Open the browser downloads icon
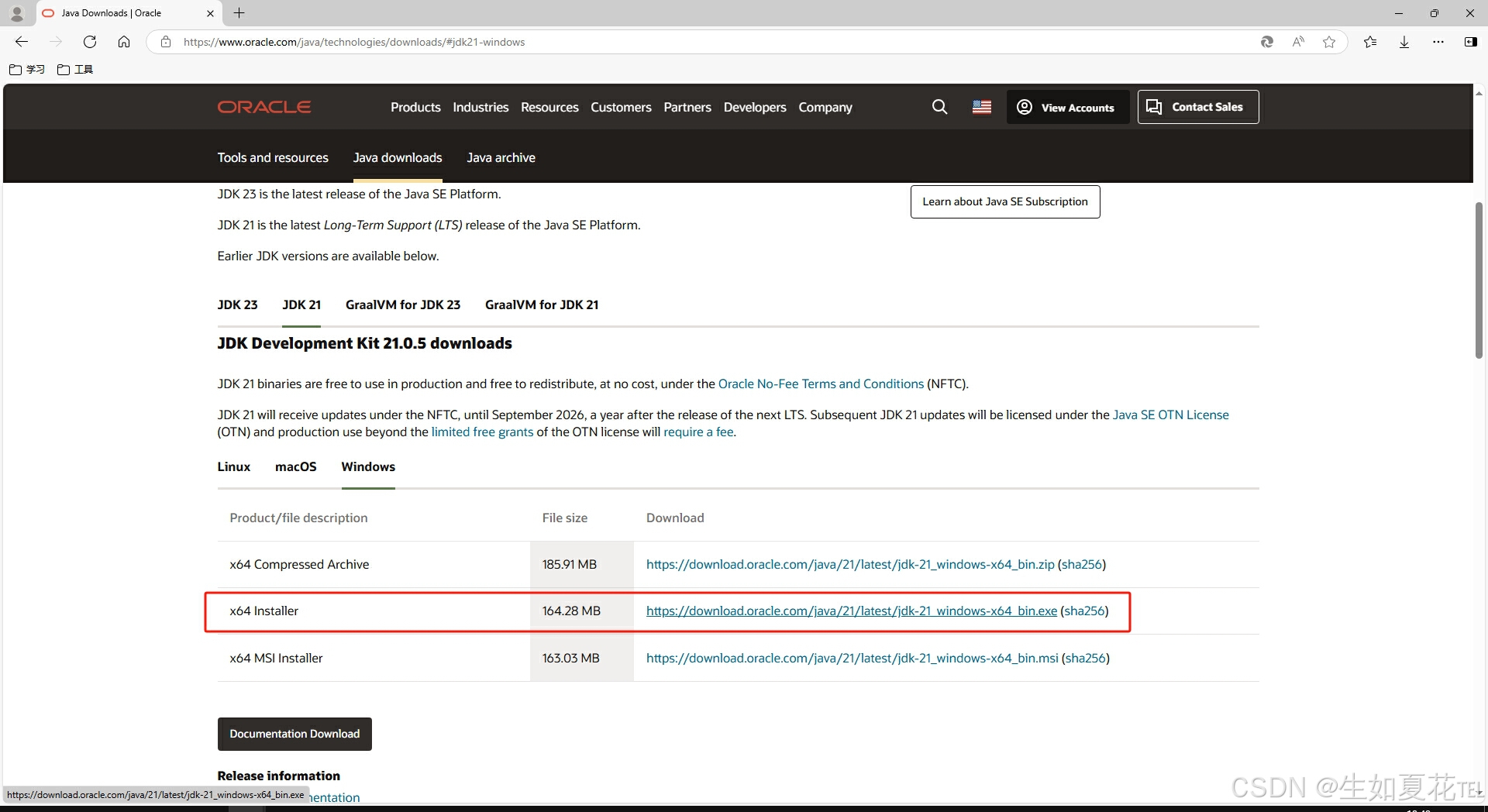1488x812 pixels. (1404, 42)
